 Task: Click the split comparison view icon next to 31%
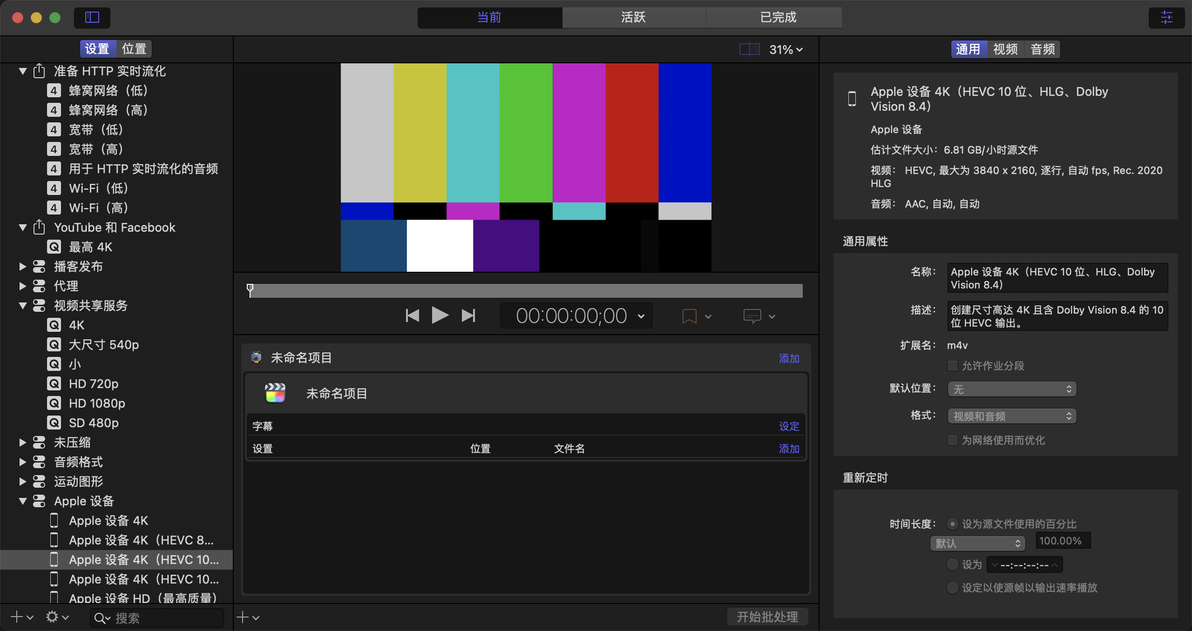pos(750,49)
